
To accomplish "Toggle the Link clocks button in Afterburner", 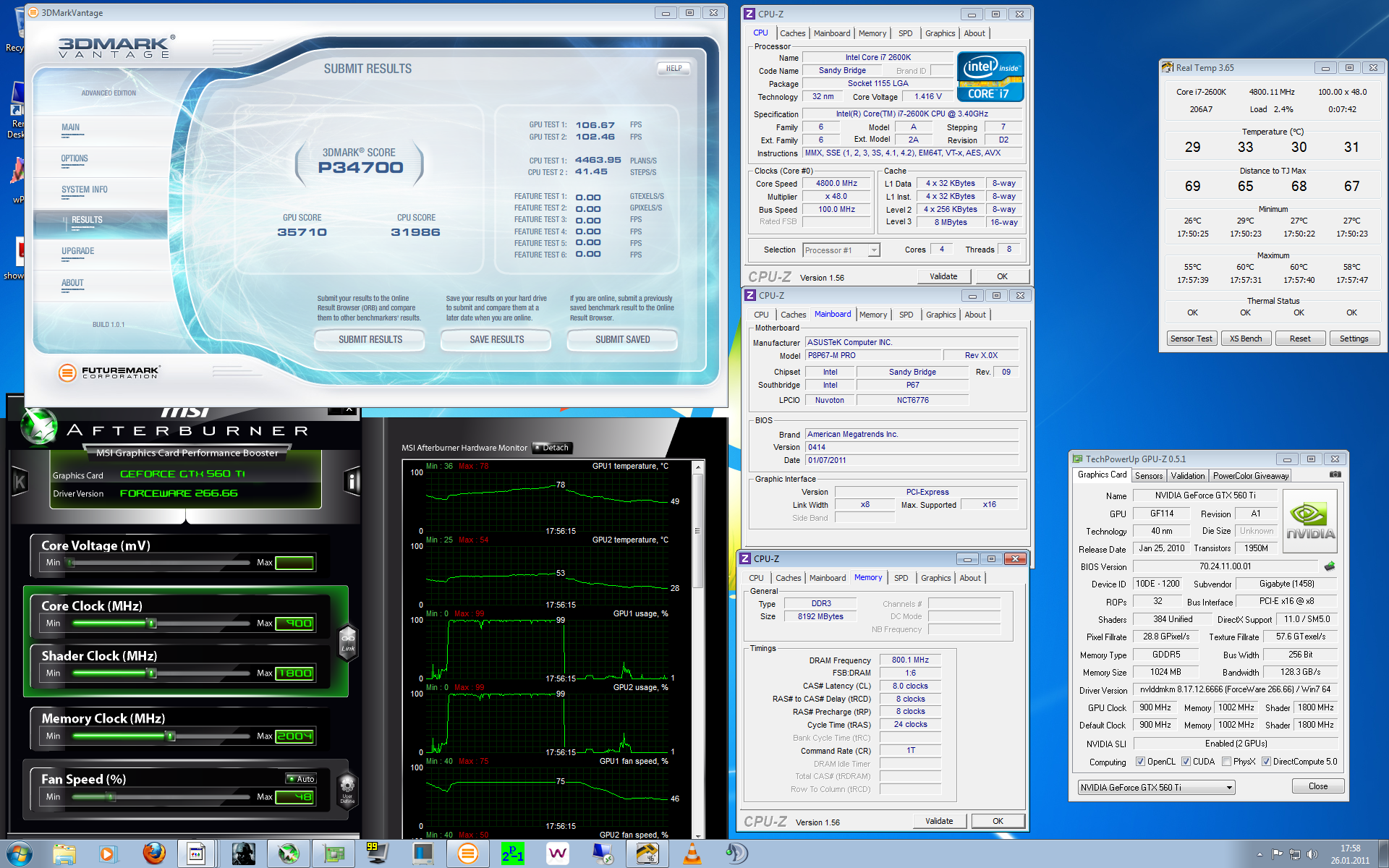I will tap(348, 642).
